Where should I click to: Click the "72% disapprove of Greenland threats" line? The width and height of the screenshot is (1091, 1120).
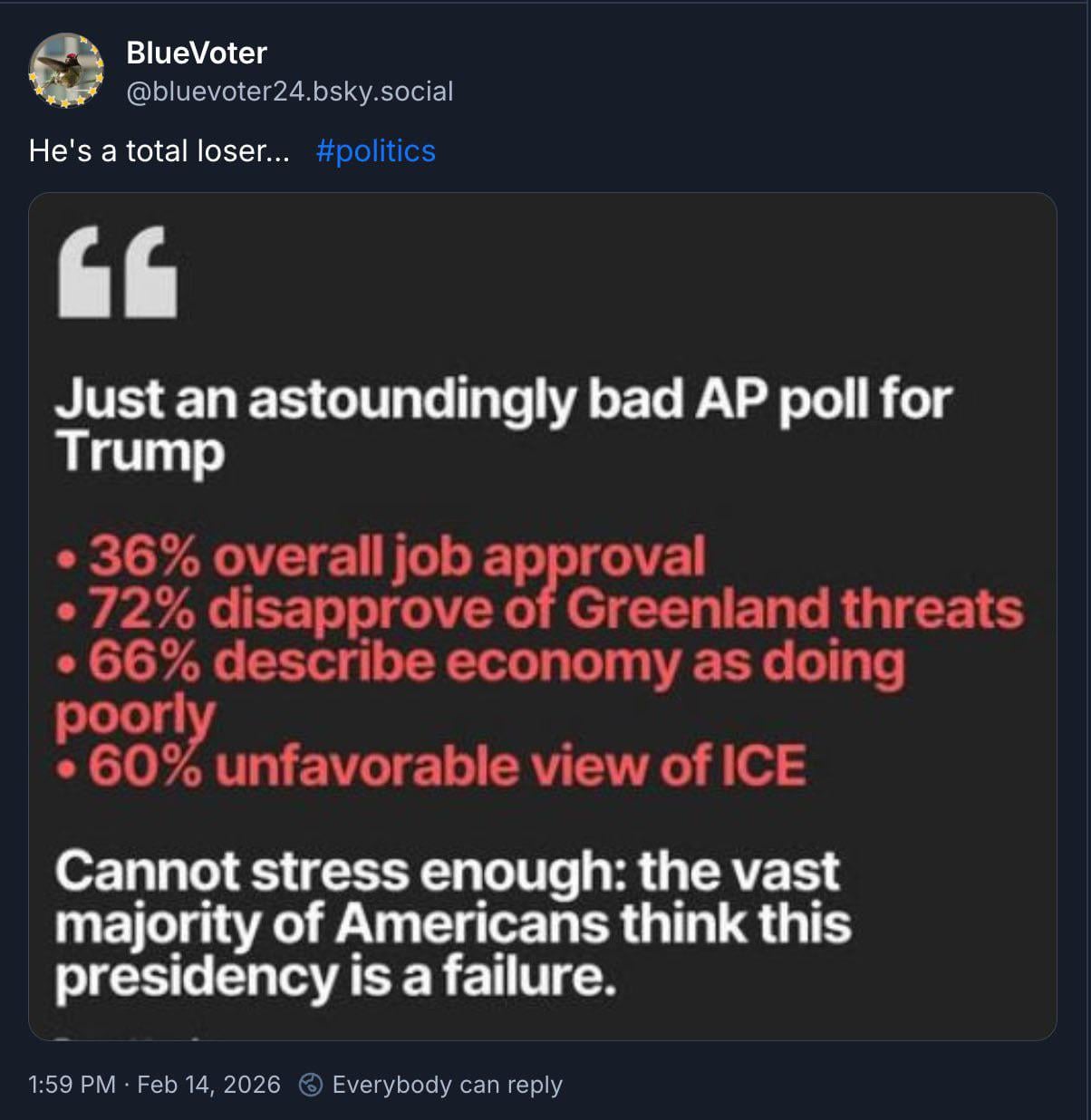(x=540, y=608)
